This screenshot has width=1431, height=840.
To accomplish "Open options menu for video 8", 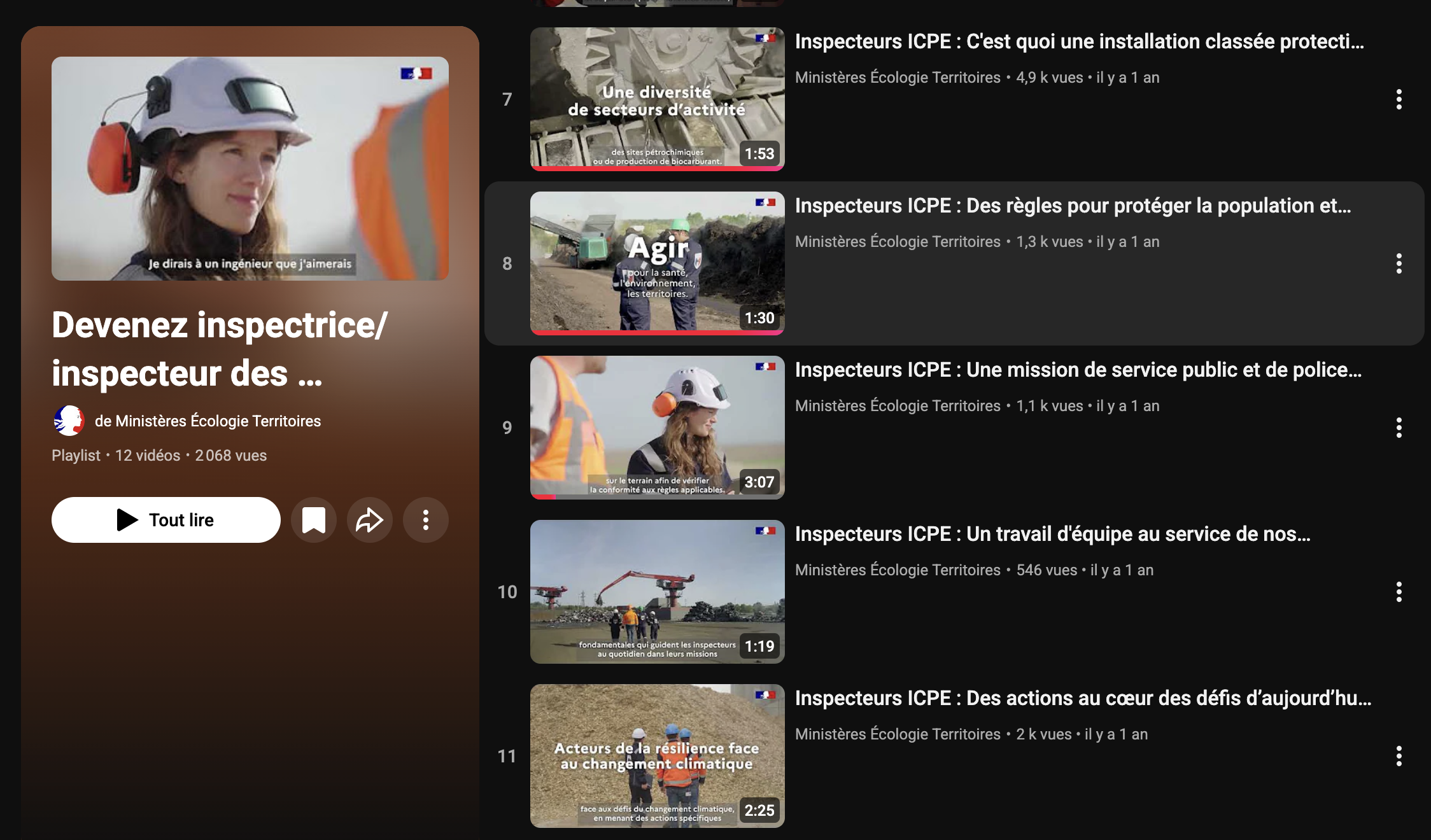I will tap(1399, 263).
